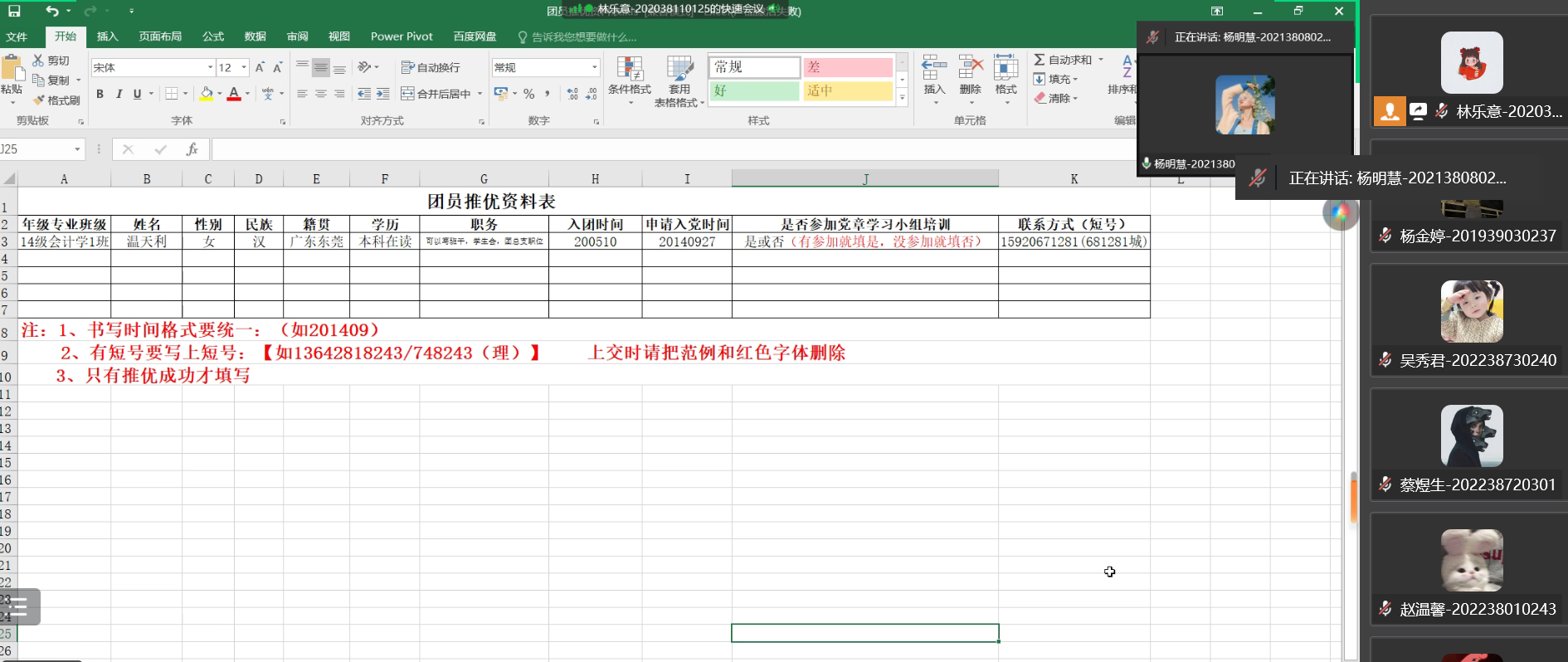Screen dimensions: 1568x662
Task: Switch to the 页面布局 tab
Action: [x=160, y=37]
